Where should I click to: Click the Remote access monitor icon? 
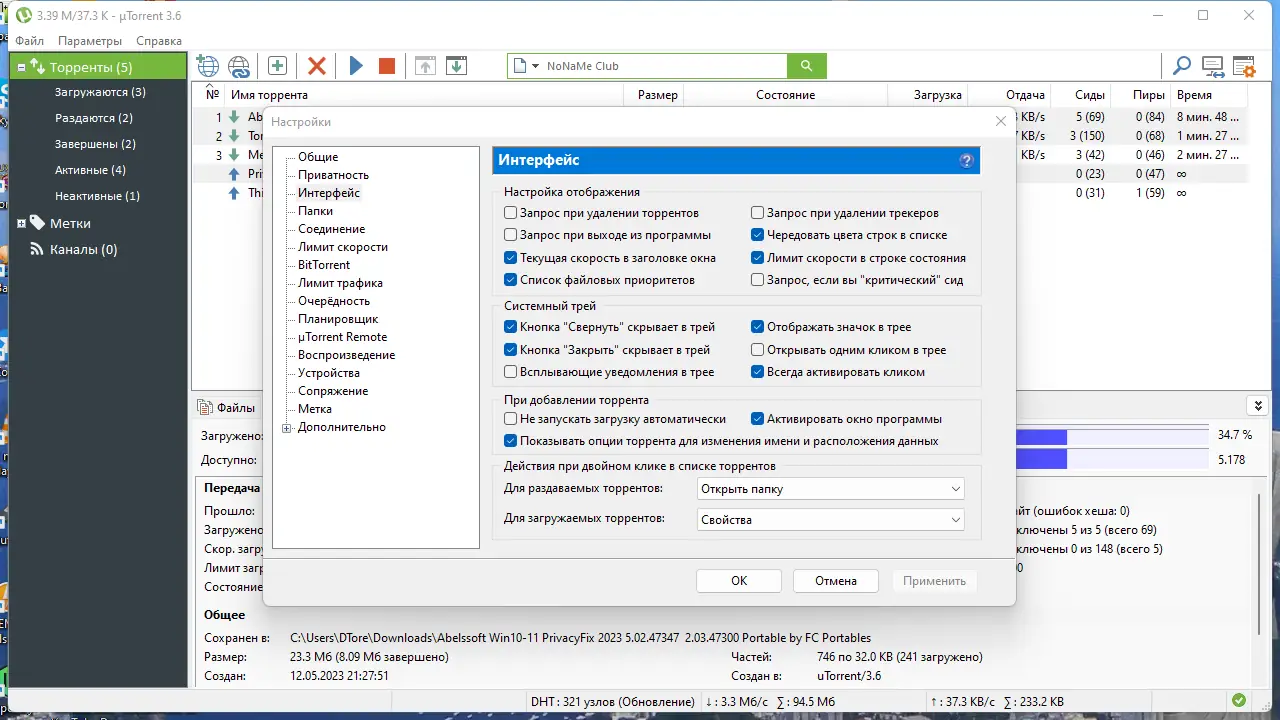coord(1213,67)
